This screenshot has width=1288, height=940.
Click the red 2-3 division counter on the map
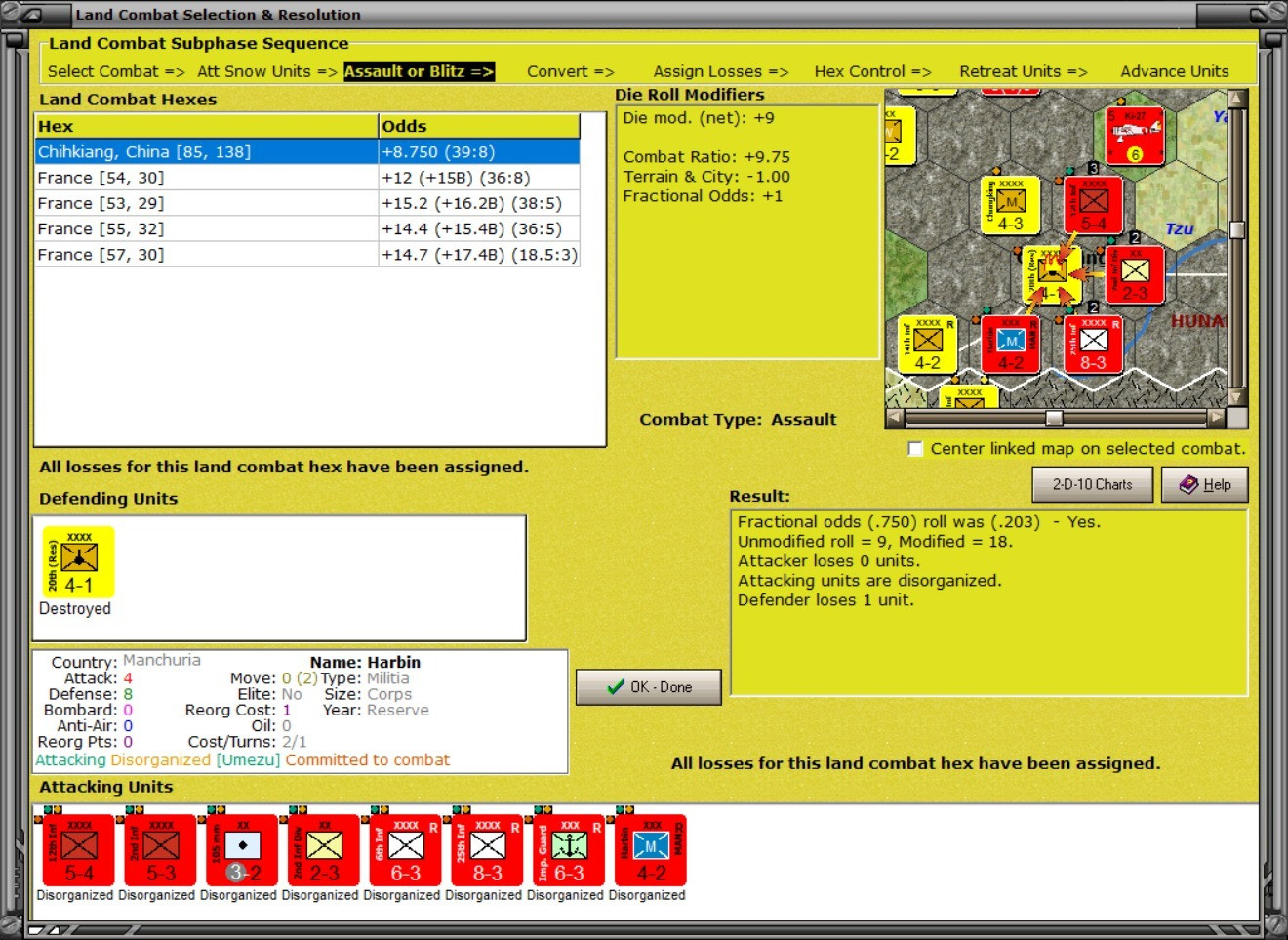1135,274
